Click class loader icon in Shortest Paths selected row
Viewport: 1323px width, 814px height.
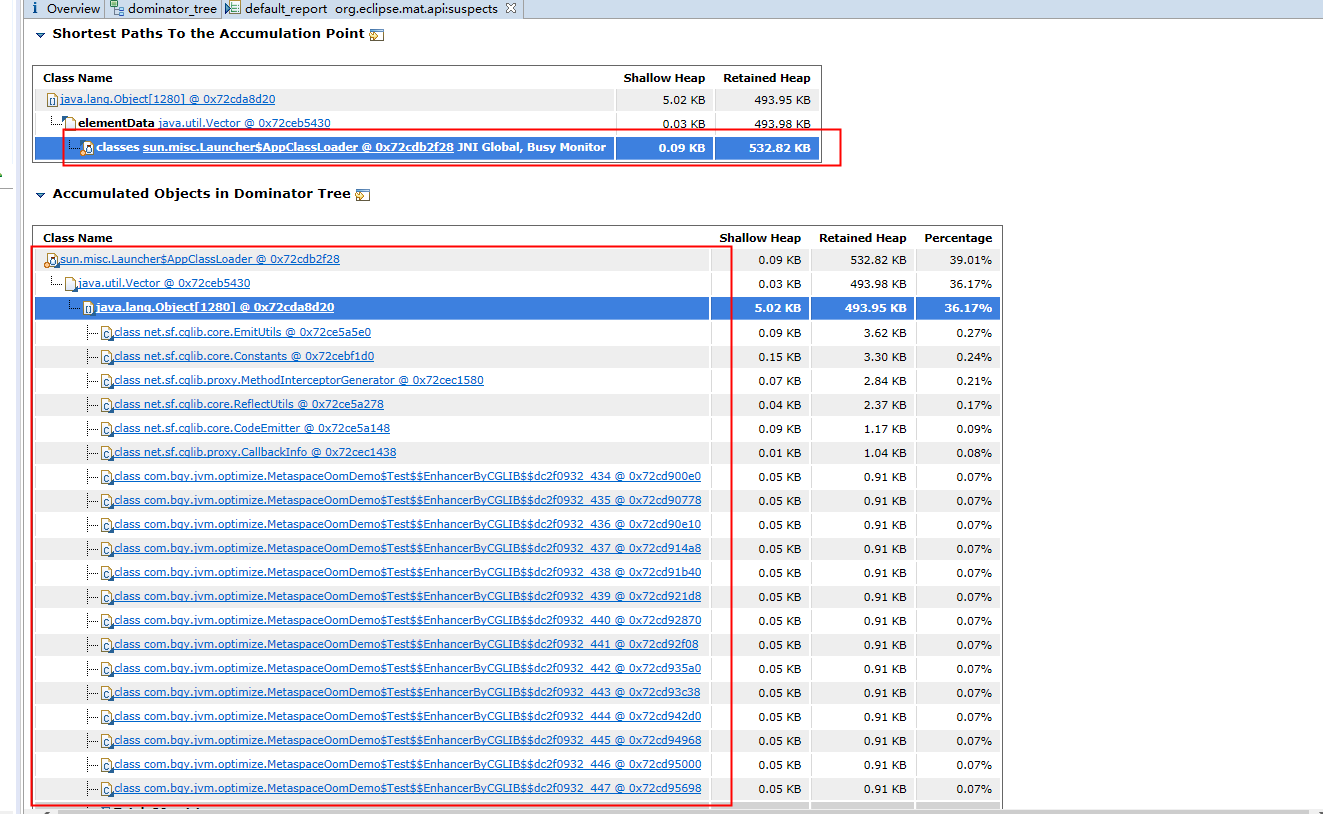click(88, 148)
